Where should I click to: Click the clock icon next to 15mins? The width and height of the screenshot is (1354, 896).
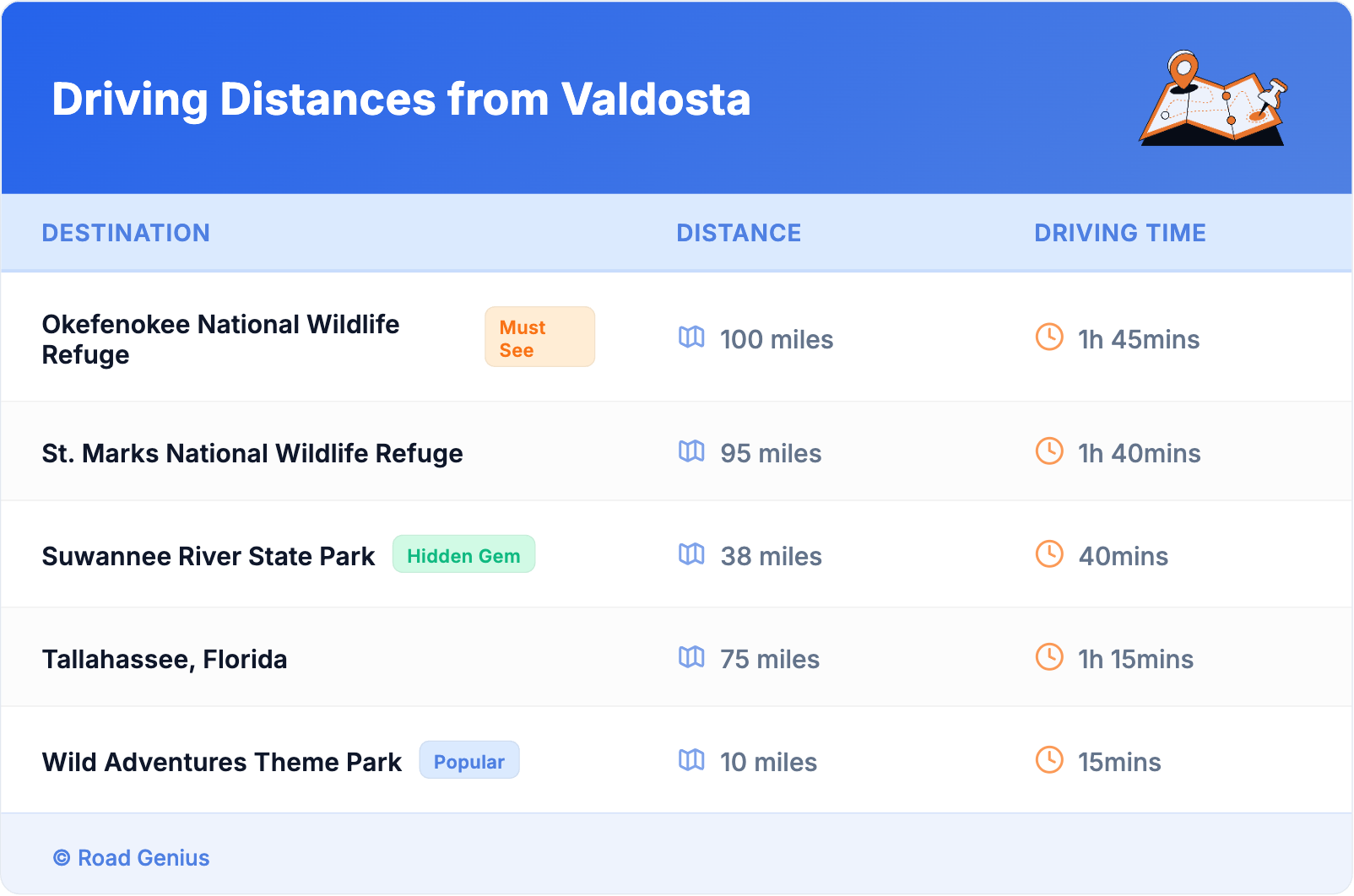tap(1049, 760)
